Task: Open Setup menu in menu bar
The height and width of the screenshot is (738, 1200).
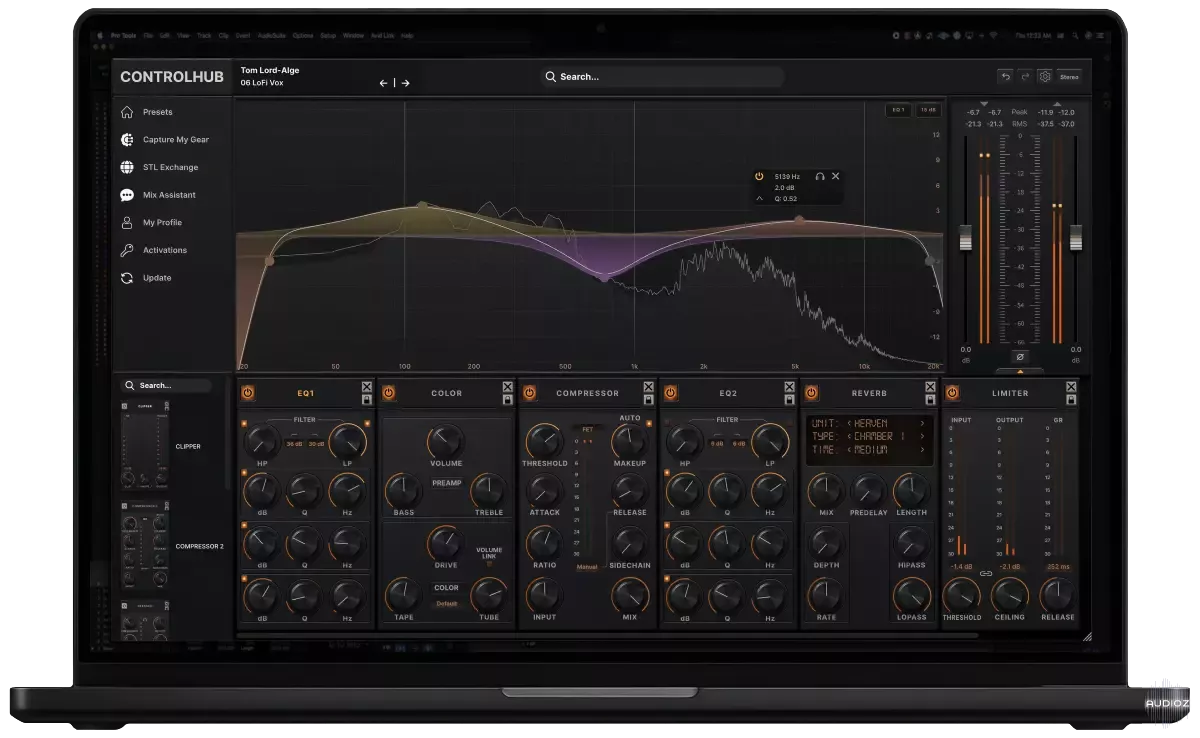Action: 328,35
